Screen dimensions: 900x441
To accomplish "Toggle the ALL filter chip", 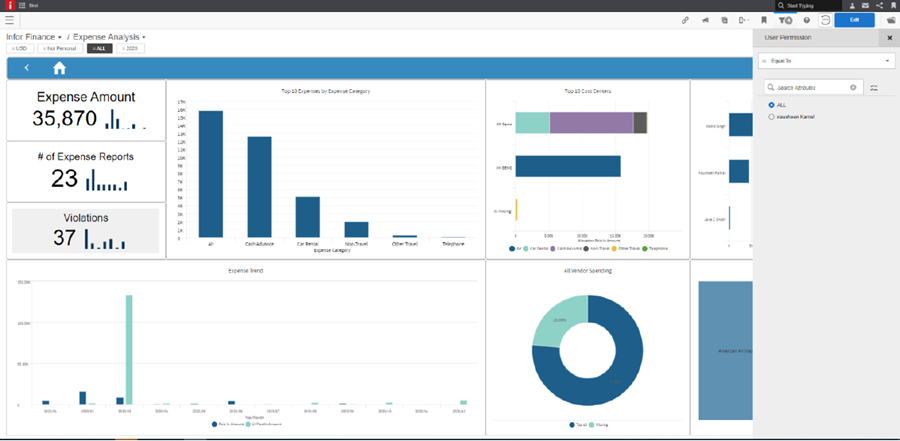I will (98, 48).
